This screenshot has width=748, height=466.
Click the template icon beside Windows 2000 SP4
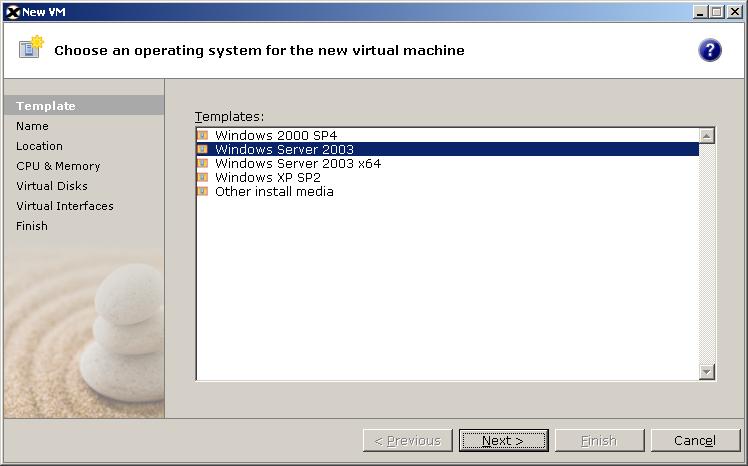click(x=203, y=135)
